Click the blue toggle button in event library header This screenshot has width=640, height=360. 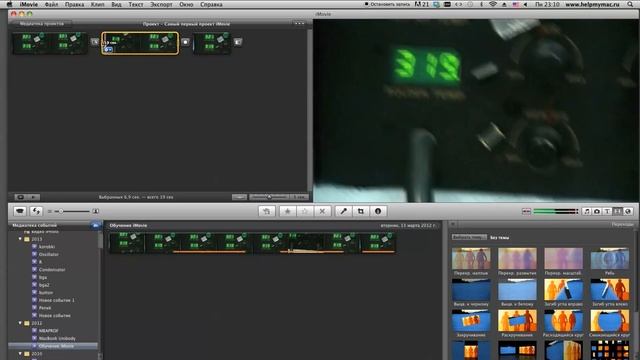pyautogui.click(x=96, y=225)
